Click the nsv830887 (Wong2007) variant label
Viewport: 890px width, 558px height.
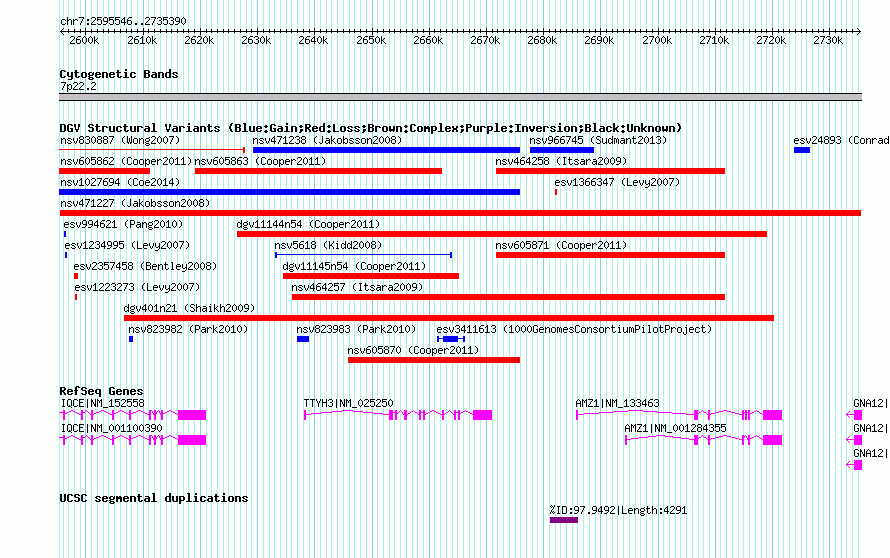[120, 140]
